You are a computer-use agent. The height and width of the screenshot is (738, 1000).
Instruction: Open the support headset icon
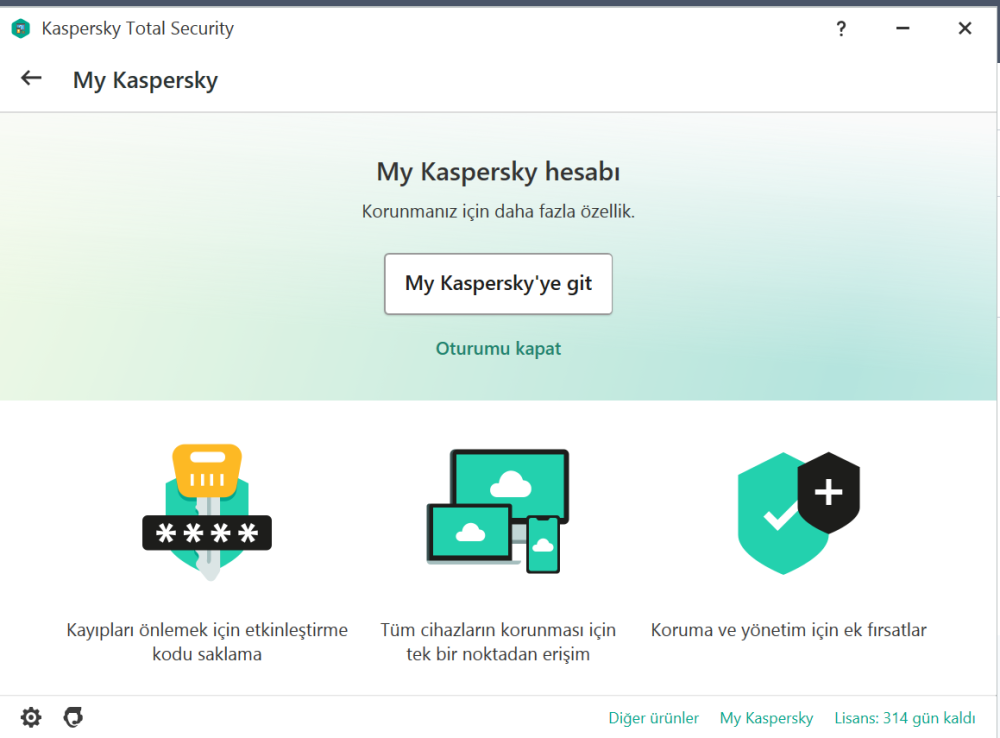73,718
